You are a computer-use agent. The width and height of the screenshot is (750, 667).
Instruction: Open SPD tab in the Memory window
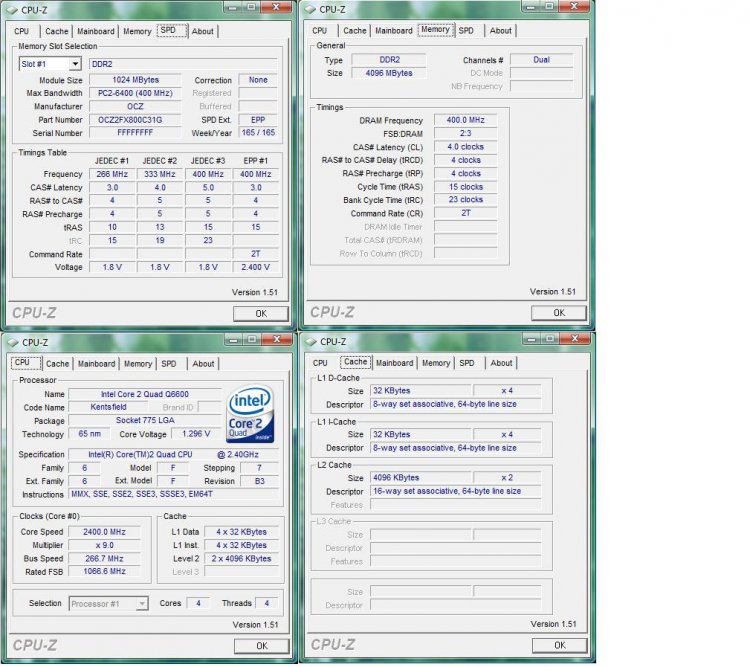tap(466, 31)
